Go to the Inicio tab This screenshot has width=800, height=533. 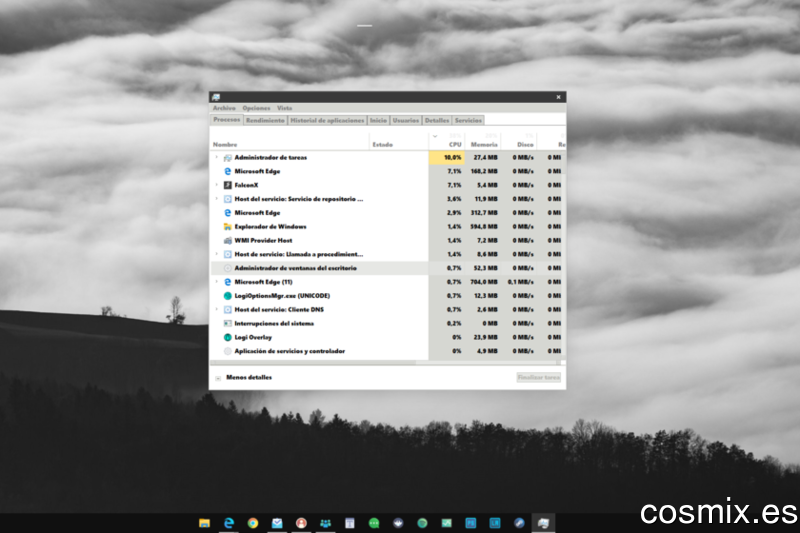point(378,120)
